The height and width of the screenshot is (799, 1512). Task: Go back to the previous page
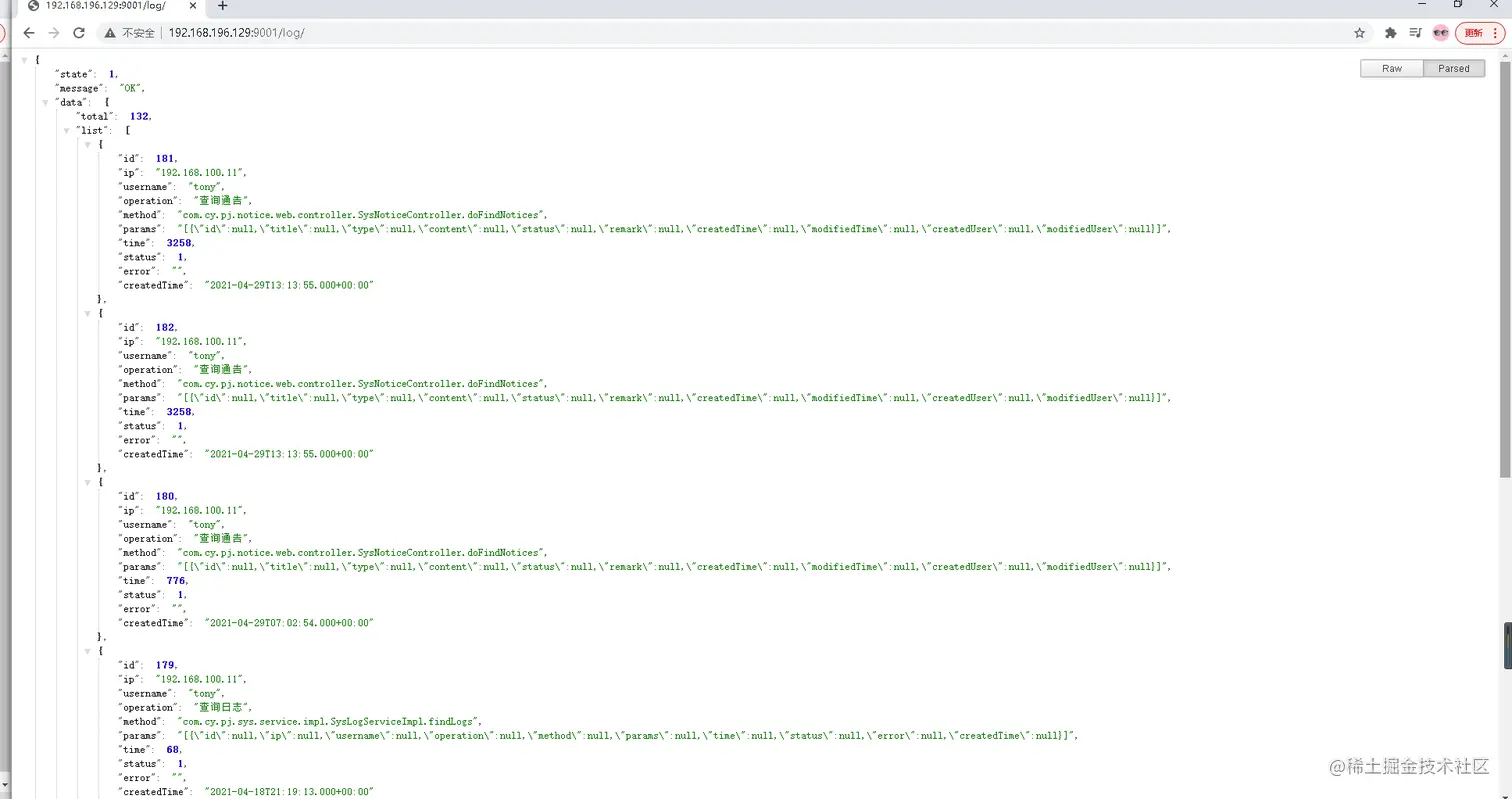29,33
